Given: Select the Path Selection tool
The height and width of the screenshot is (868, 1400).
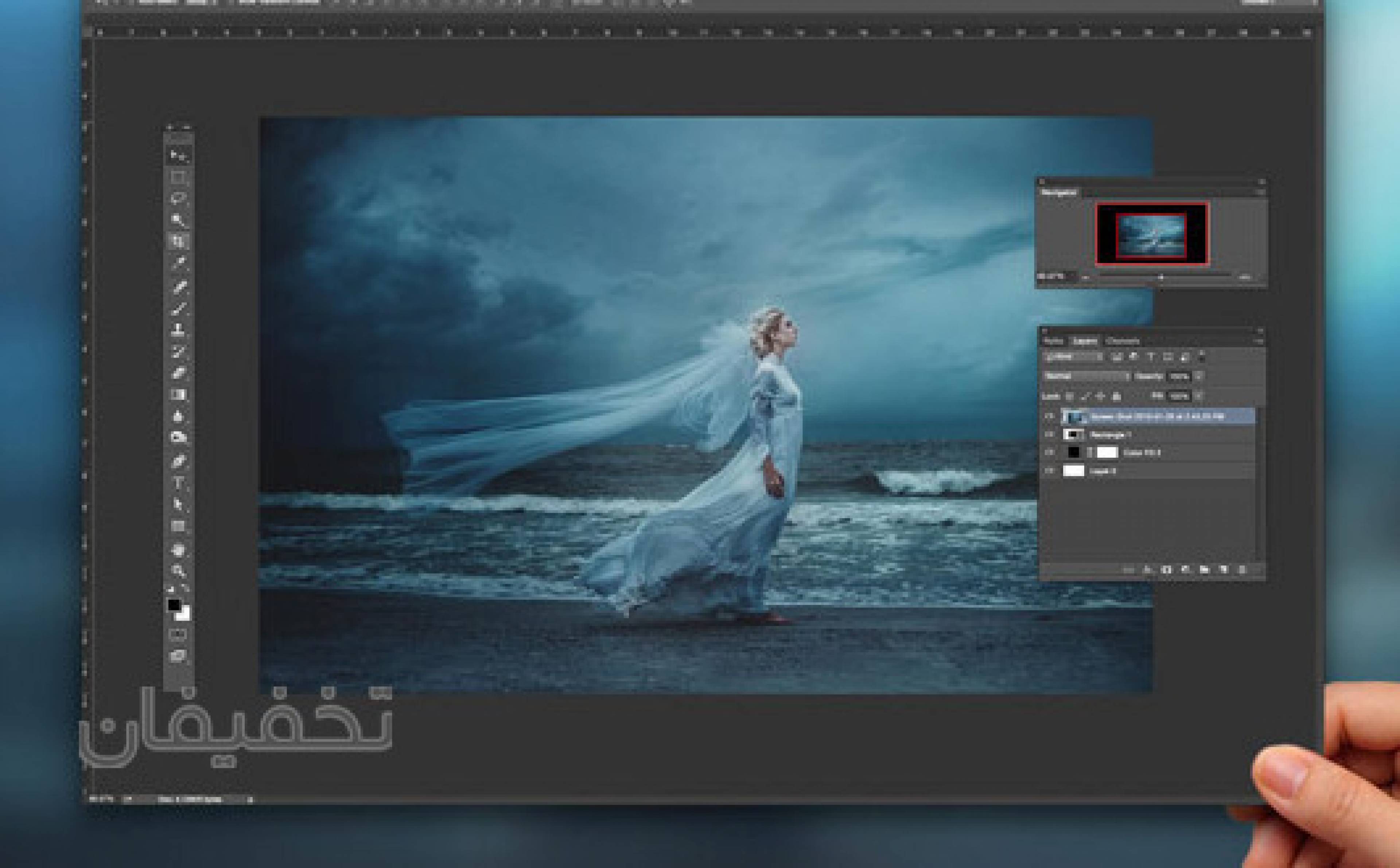Looking at the screenshot, I should coord(179,505).
